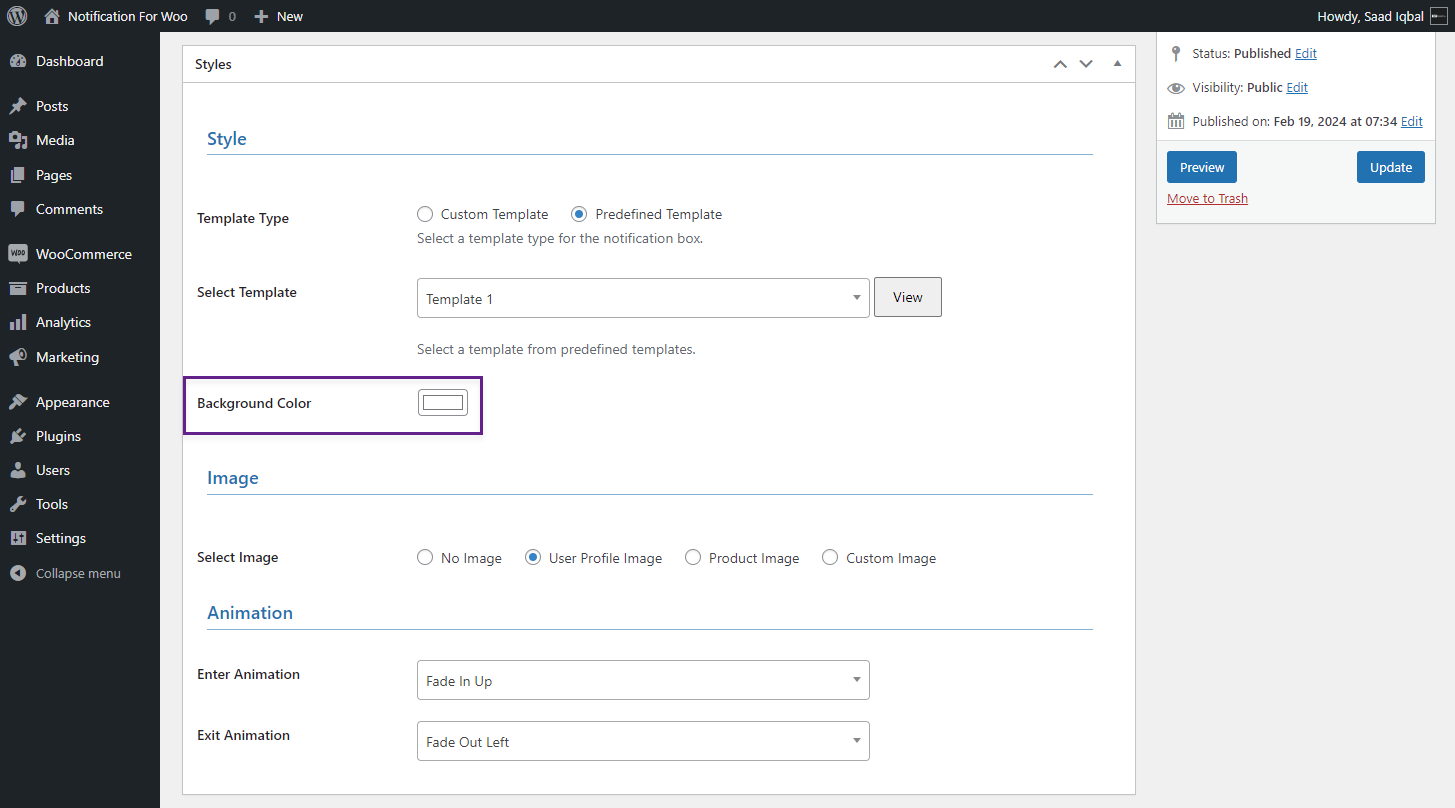Select Predefined Template radio button

coord(579,214)
